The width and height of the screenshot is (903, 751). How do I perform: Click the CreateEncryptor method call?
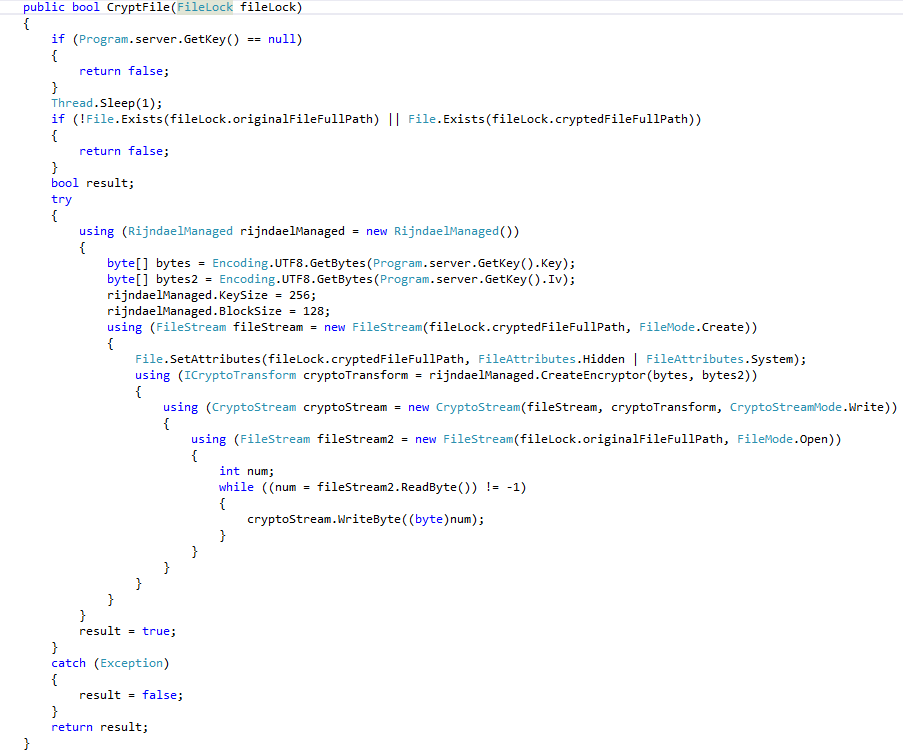593,376
